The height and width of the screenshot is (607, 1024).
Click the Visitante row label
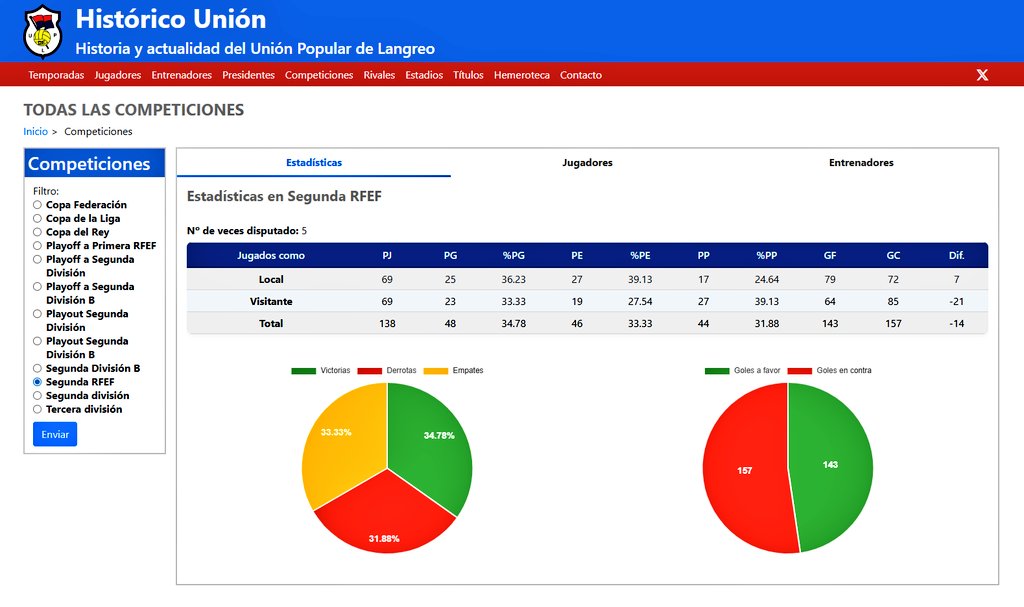coord(271,301)
